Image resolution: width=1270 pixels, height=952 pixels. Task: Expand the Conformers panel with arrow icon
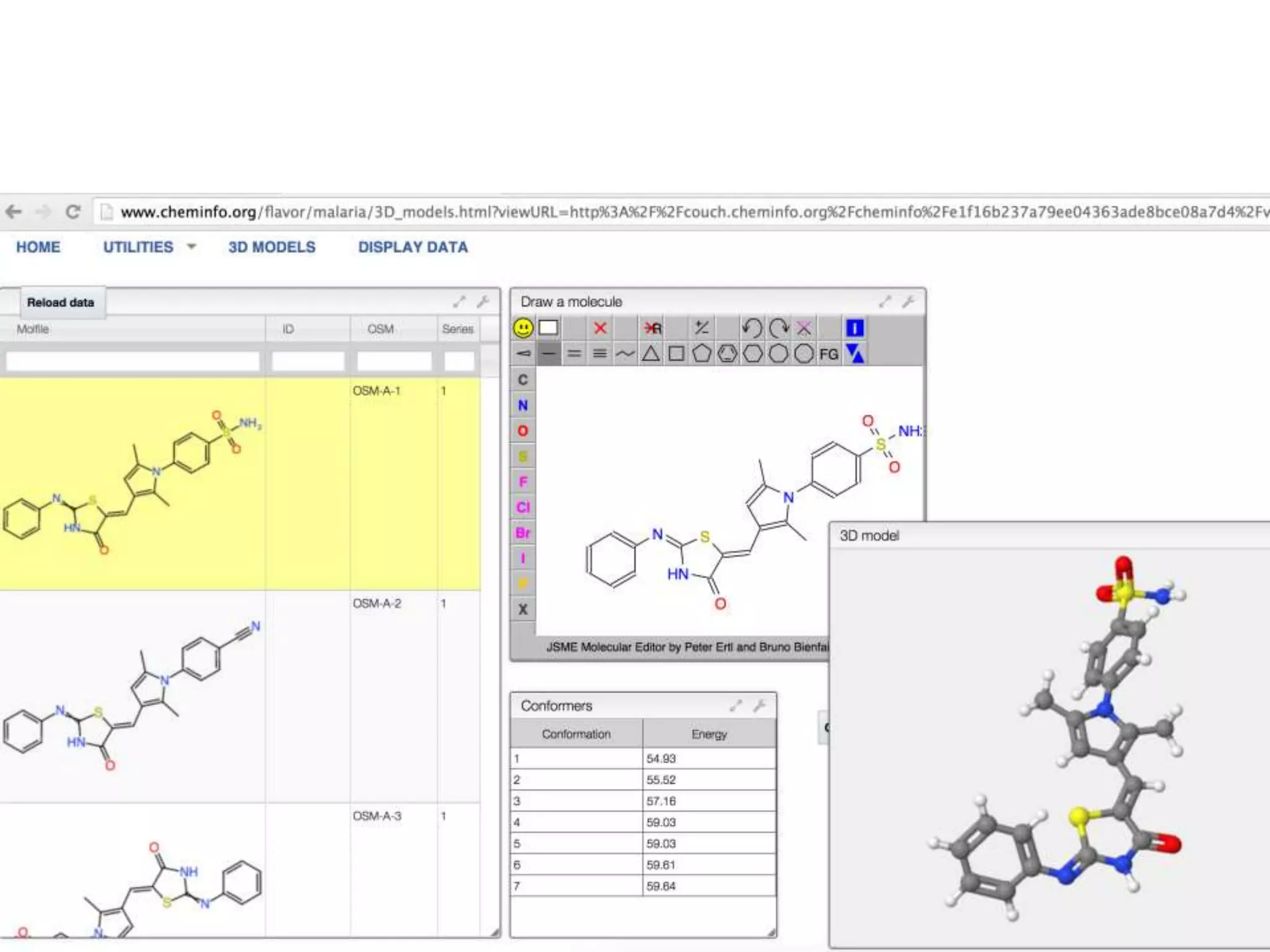click(x=735, y=706)
